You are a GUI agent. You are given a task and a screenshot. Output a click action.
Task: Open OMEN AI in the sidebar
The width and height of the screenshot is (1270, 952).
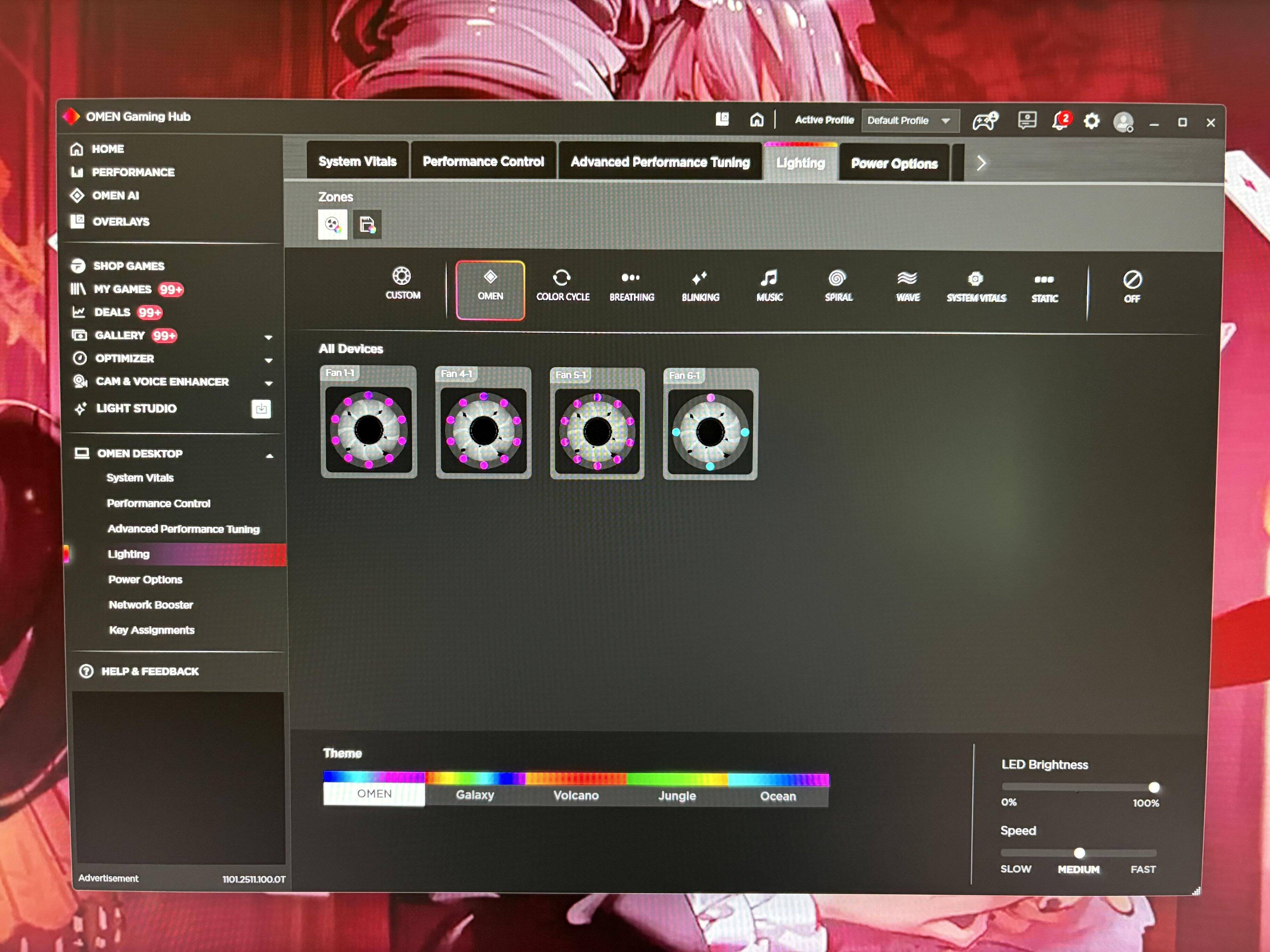click(x=104, y=196)
